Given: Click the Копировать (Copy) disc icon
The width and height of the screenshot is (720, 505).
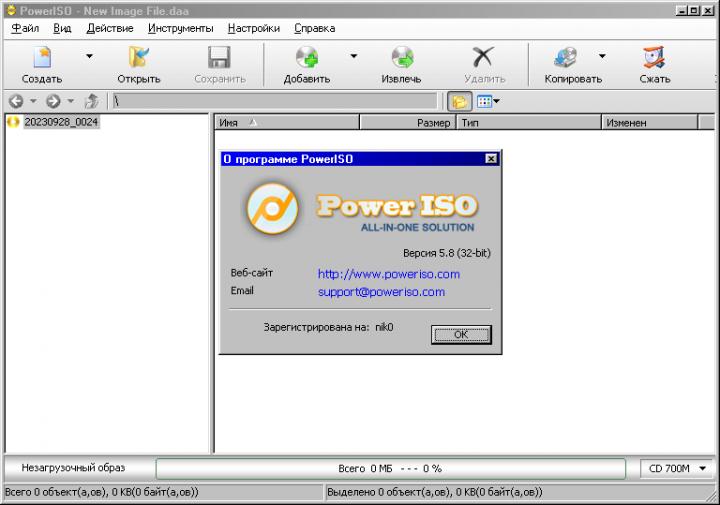Looking at the screenshot, I should (566, 58).
